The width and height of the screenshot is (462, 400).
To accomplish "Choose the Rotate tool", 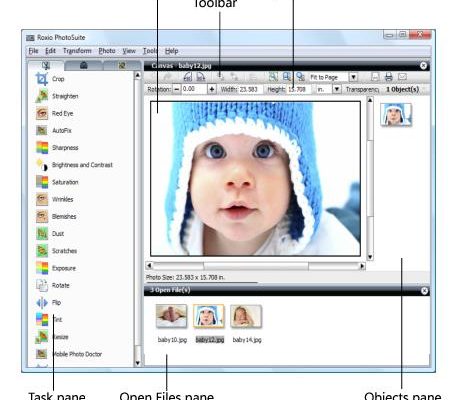I will pyautogui.click(x=53, y=285).
